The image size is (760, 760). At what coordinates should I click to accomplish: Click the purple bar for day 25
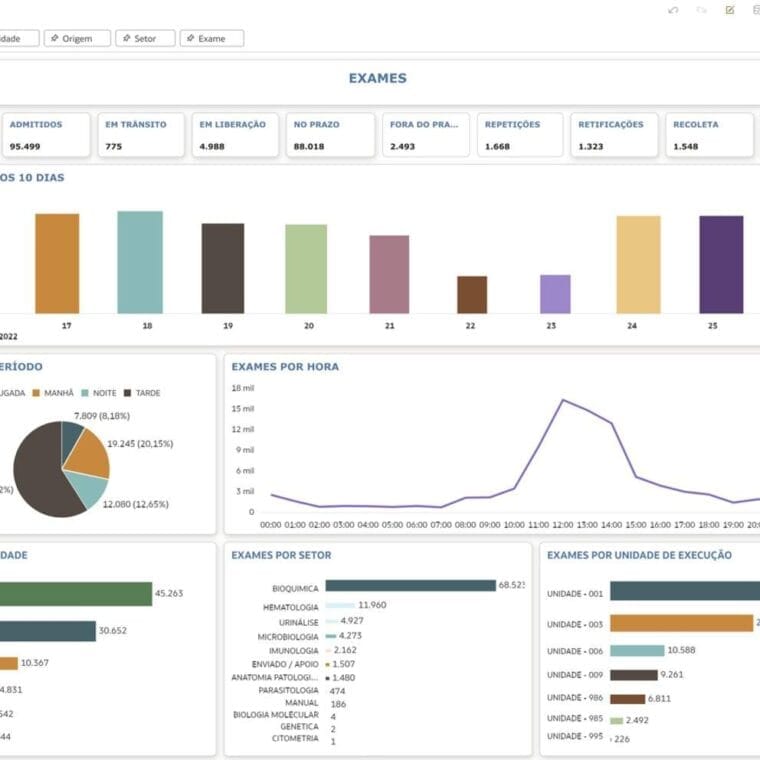coord(721,264)
